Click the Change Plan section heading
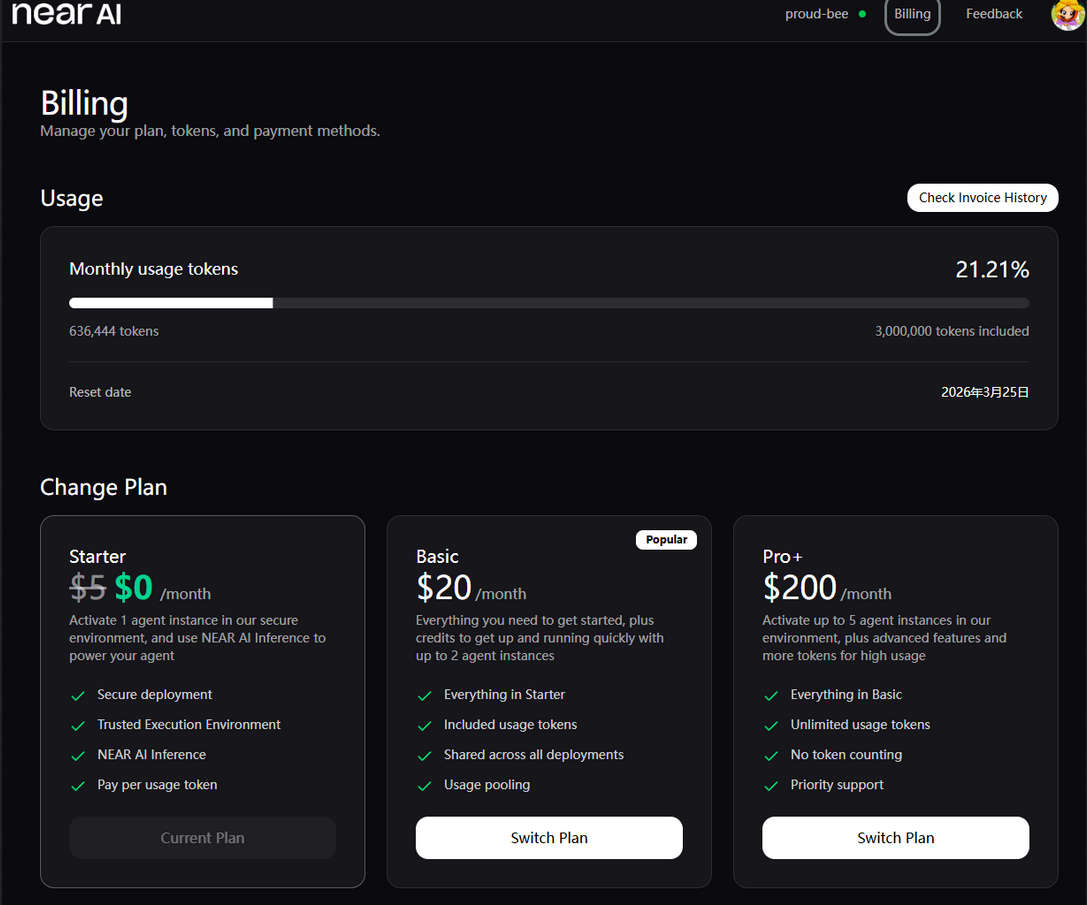The image size is (1087, 905). pyautogui.click(x=103, y=487)
